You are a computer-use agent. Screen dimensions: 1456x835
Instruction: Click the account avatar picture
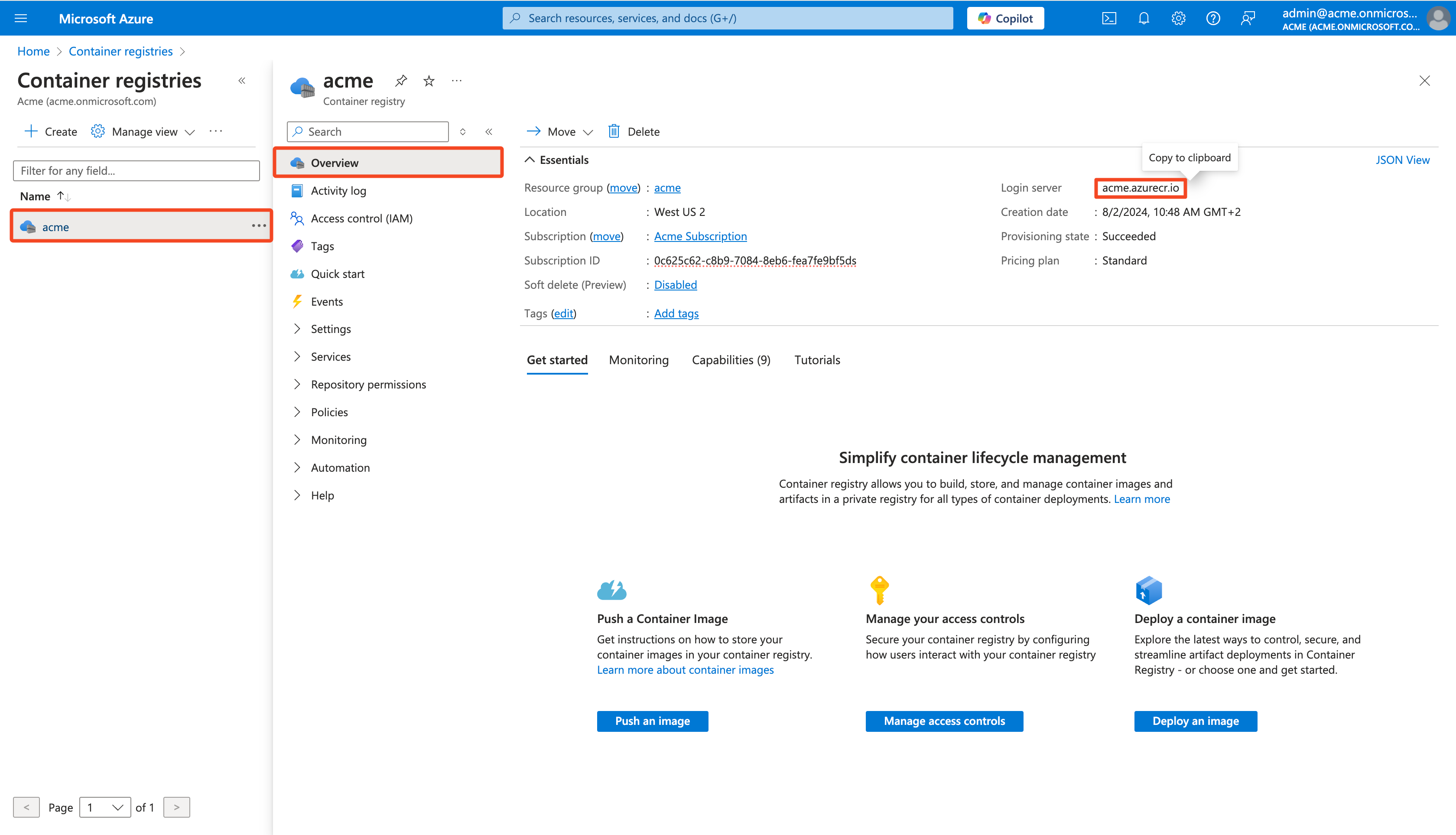tap(1438, 18)
